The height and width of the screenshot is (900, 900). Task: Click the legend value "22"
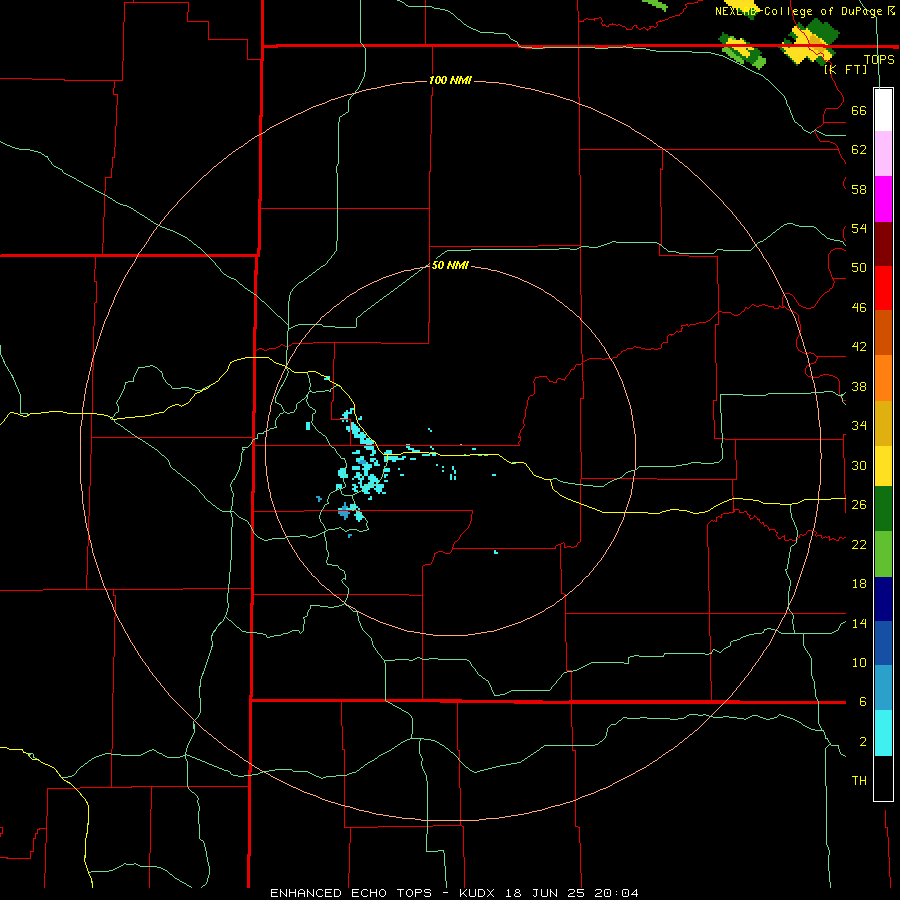point(859,544)
